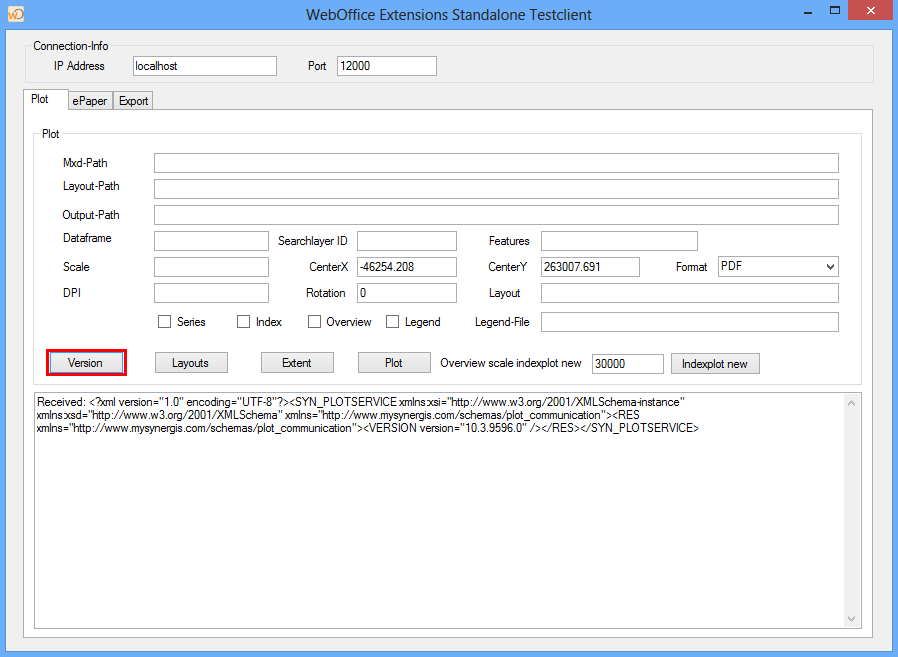Screen dimensions: 898x657
Task: Click the Layouts button
Action: (190, 362)
